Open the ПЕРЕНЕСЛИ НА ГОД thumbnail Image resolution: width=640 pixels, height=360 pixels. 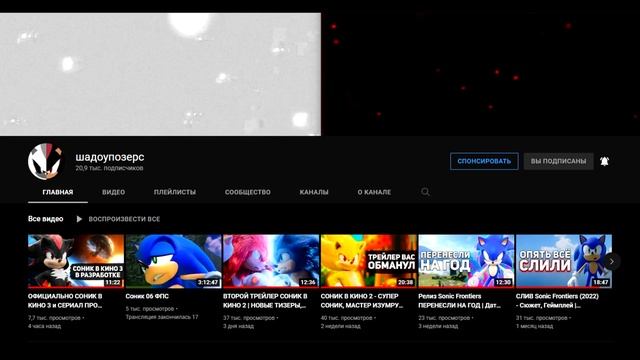coord(466,261)
